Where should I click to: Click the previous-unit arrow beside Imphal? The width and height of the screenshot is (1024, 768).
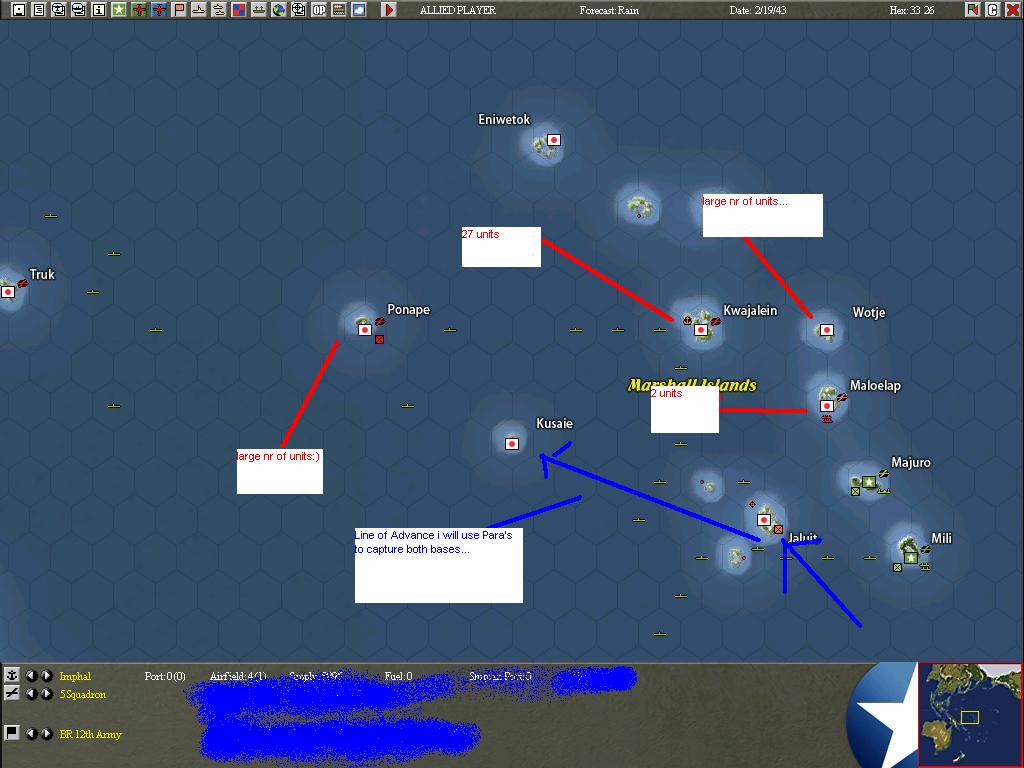click(33, 676)
